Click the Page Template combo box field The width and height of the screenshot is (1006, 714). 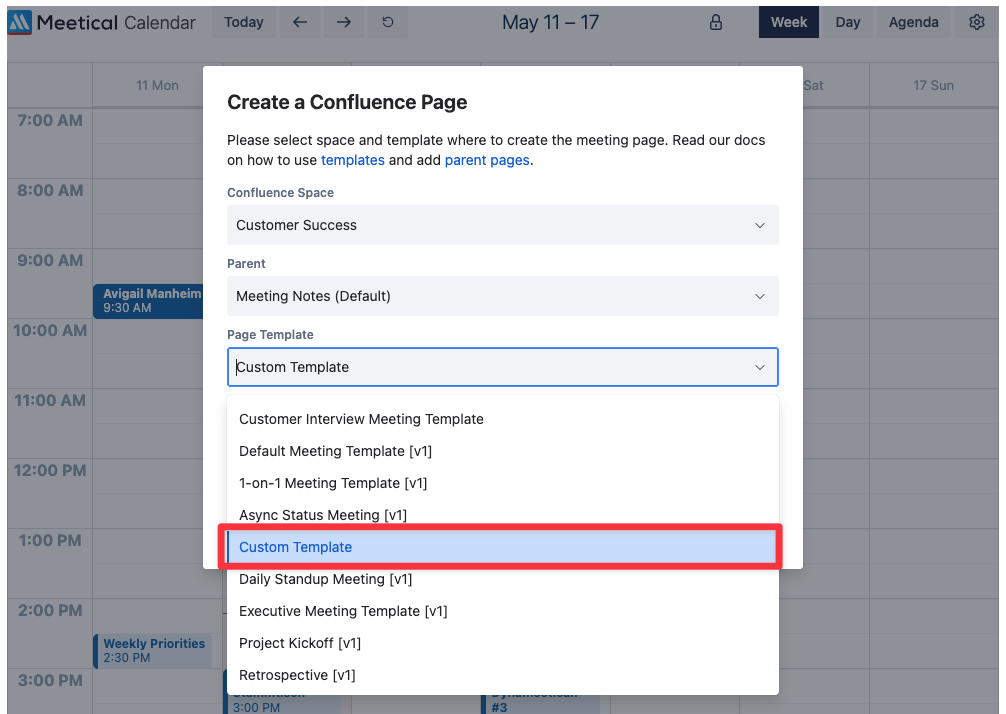coord(503,367)
